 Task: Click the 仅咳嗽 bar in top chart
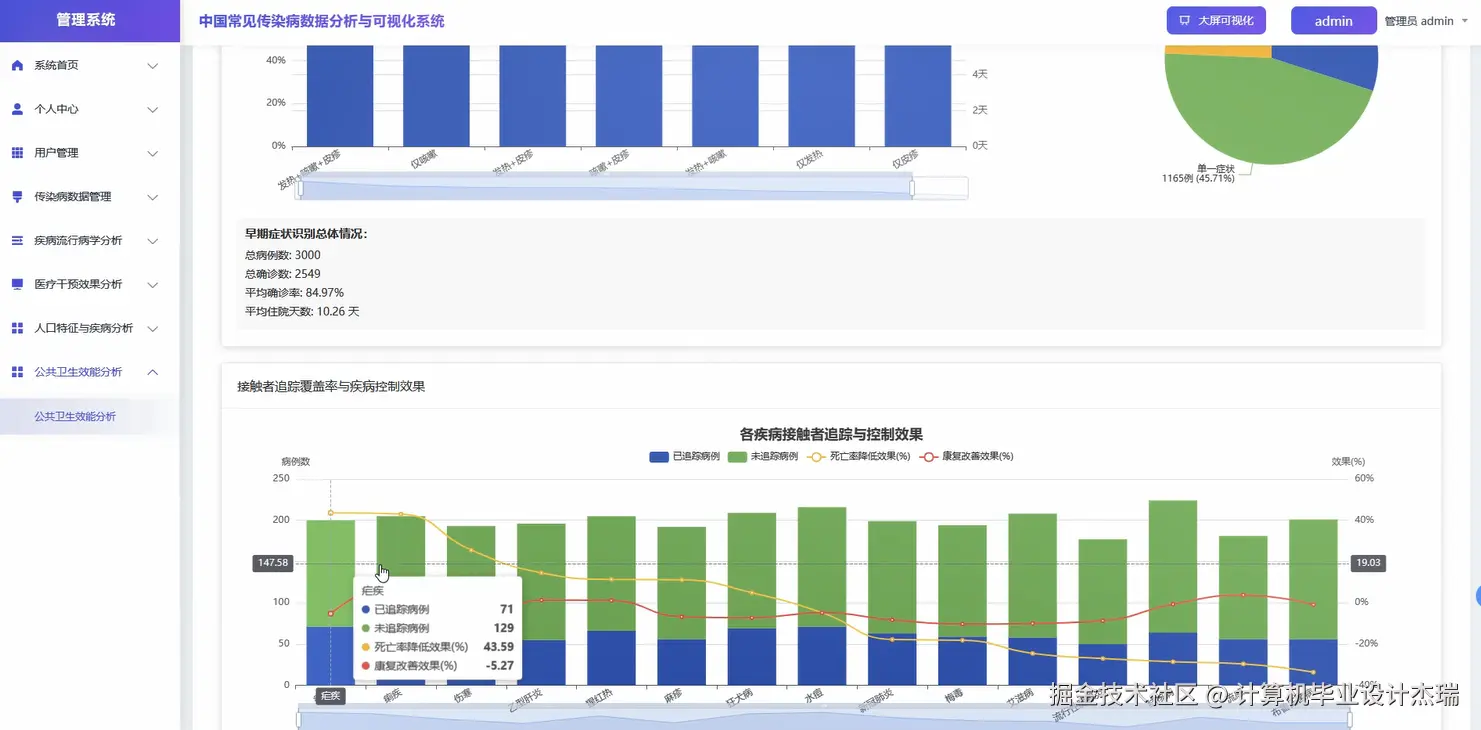point(436,95)
